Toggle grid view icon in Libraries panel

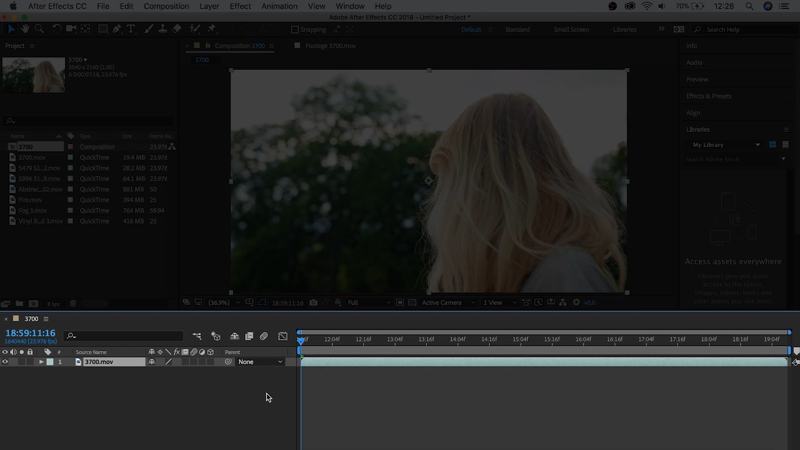[772, 145]
